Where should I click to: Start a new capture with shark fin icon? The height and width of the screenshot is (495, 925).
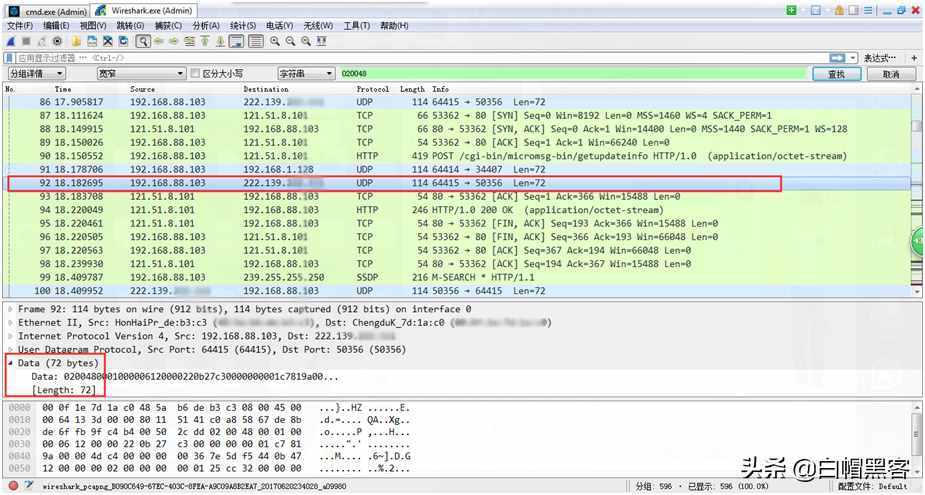click(x=10, y=41)
